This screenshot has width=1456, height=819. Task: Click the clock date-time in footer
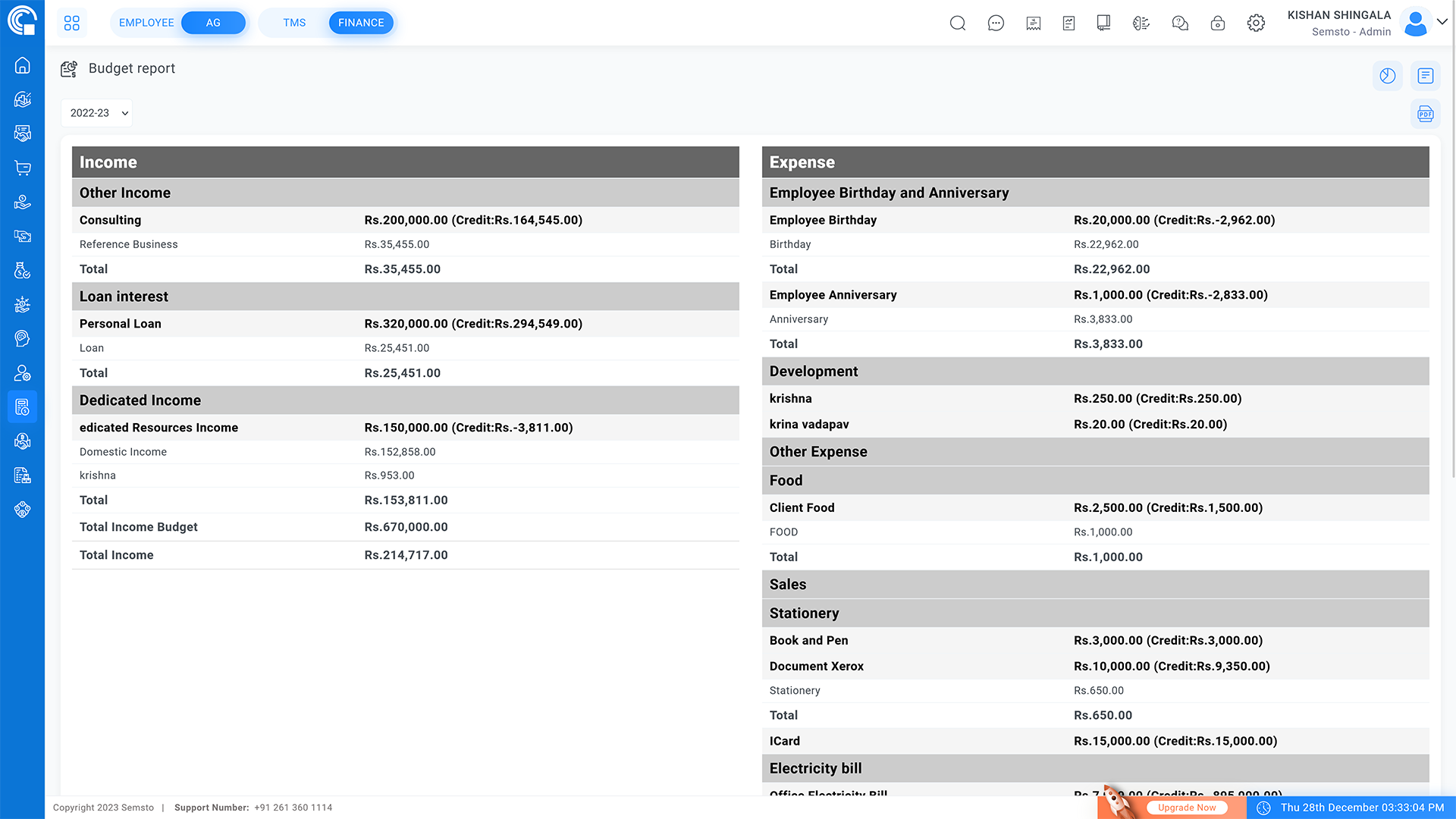tap(1351, 808)
